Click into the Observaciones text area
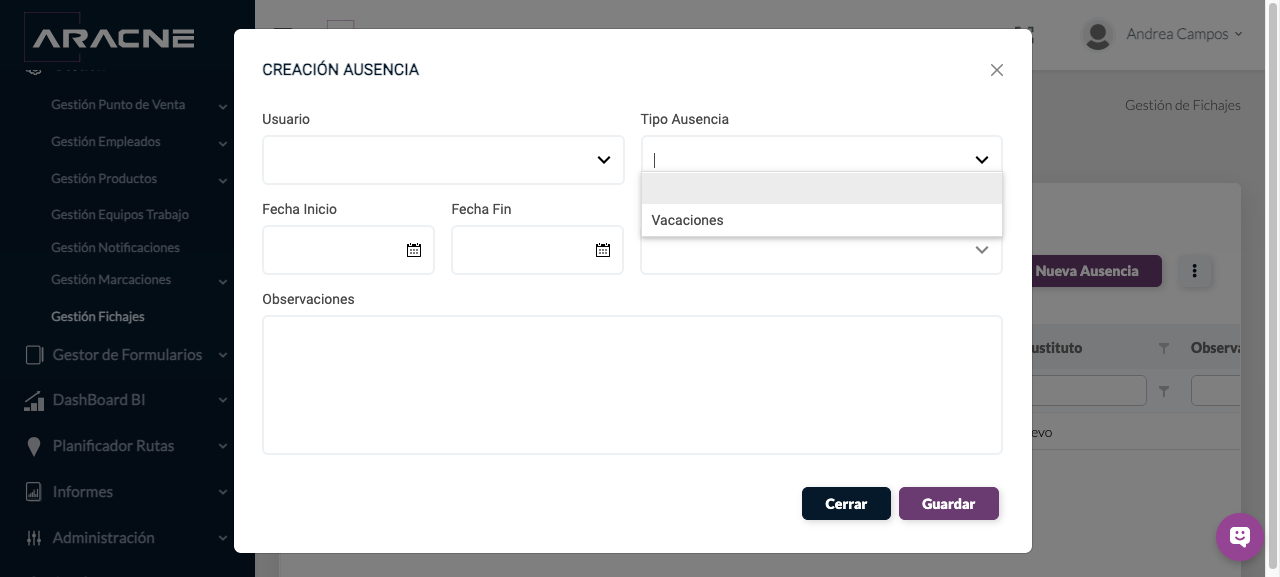This screenshot has height=577, width=1280. (x=632, y=385)
